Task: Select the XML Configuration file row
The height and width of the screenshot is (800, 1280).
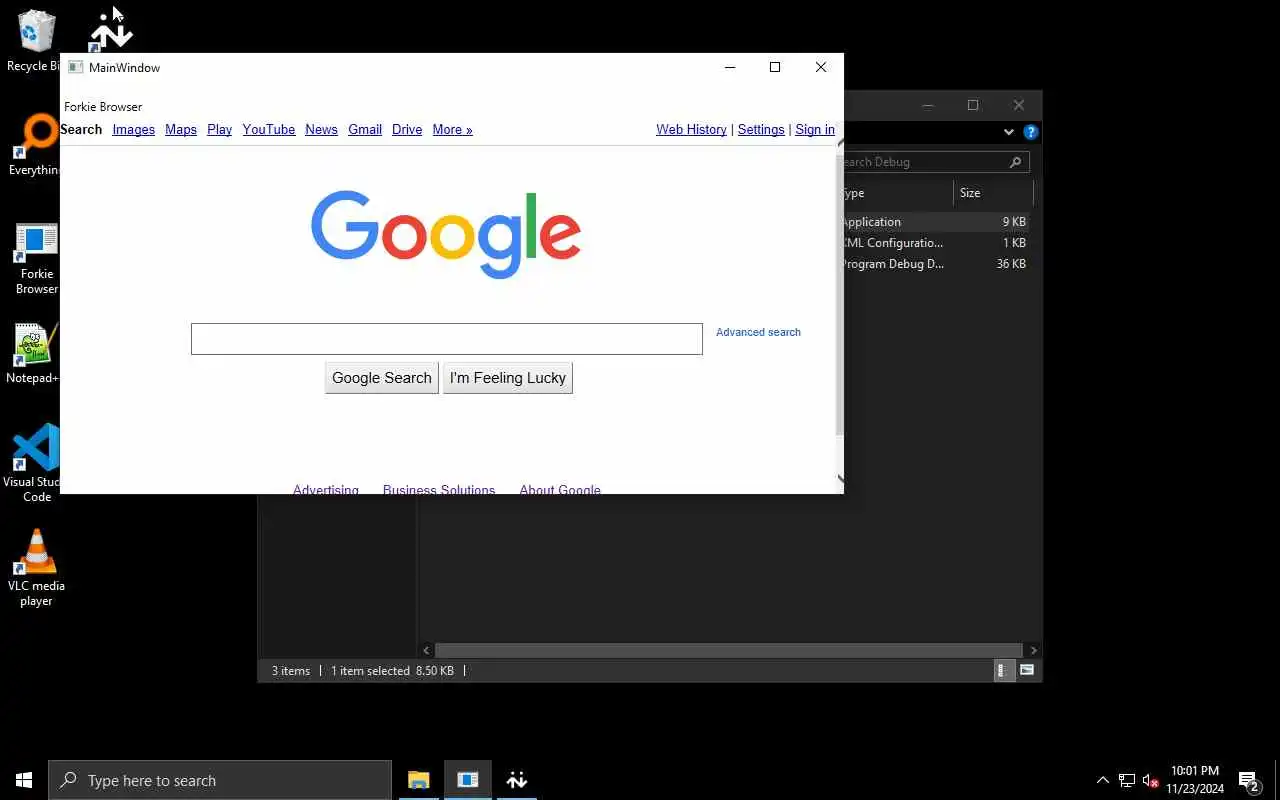Action: (935, 243)
